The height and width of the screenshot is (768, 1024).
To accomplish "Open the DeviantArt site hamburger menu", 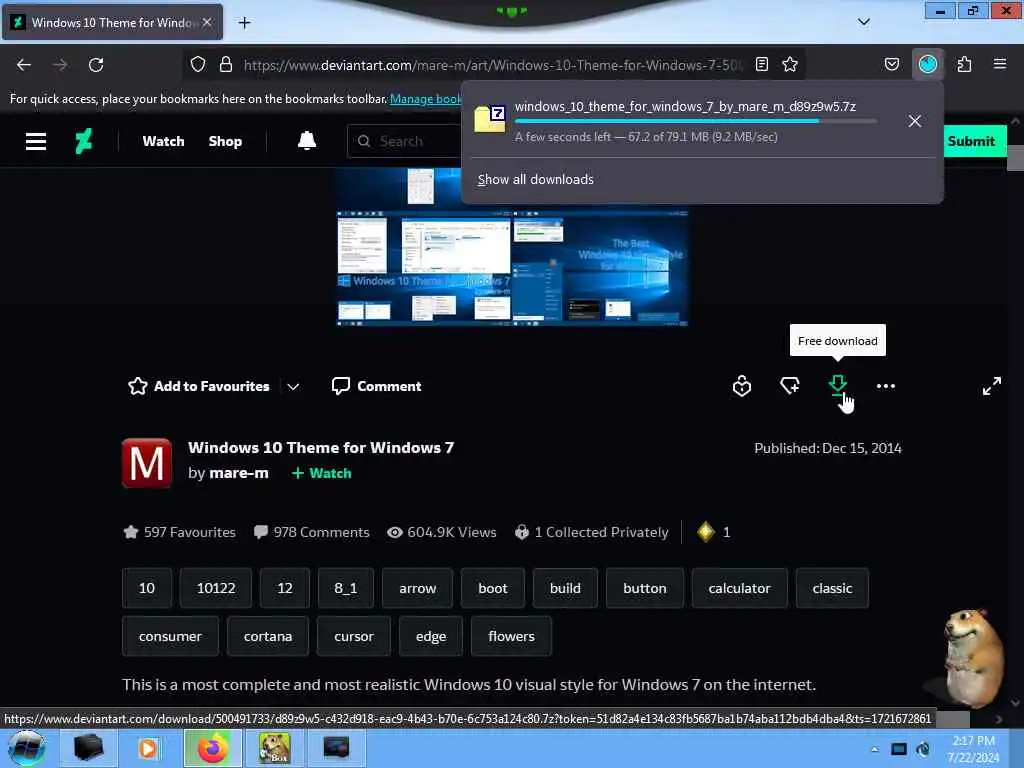I will point(36,141).
